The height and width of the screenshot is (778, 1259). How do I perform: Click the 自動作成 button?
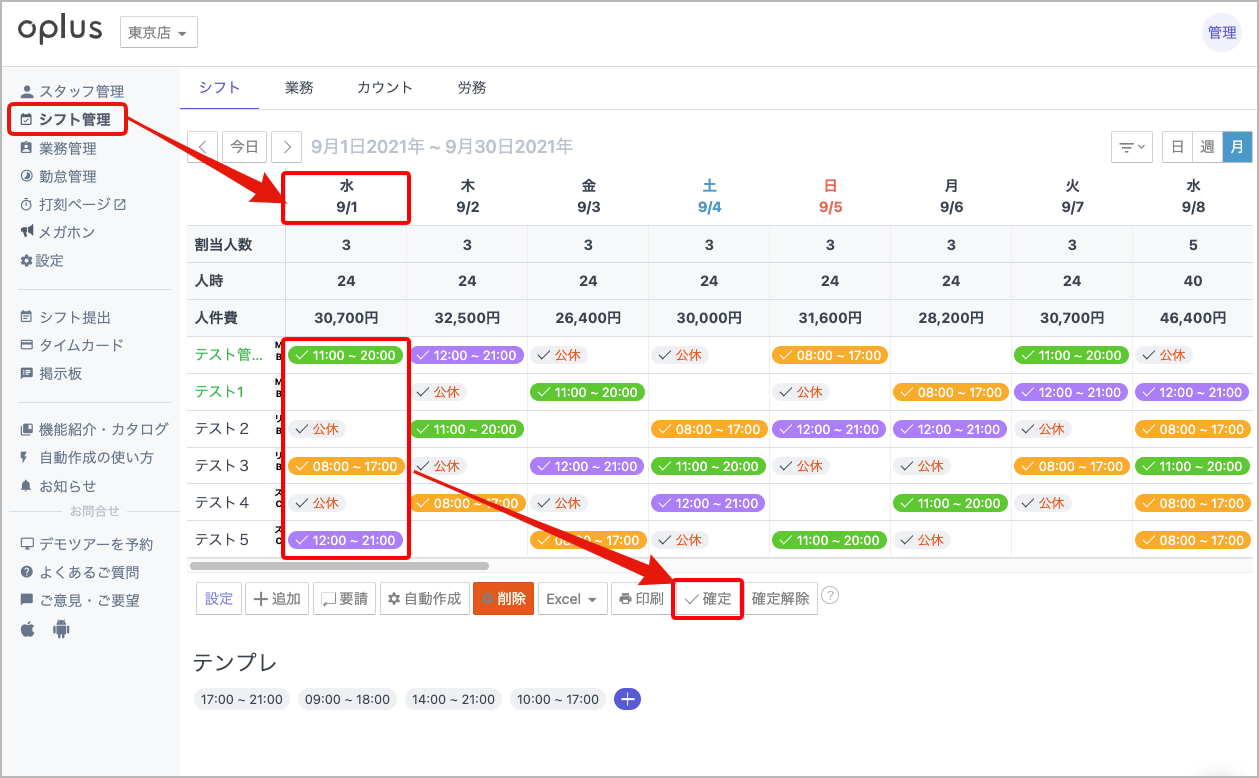tap(424, 599)
